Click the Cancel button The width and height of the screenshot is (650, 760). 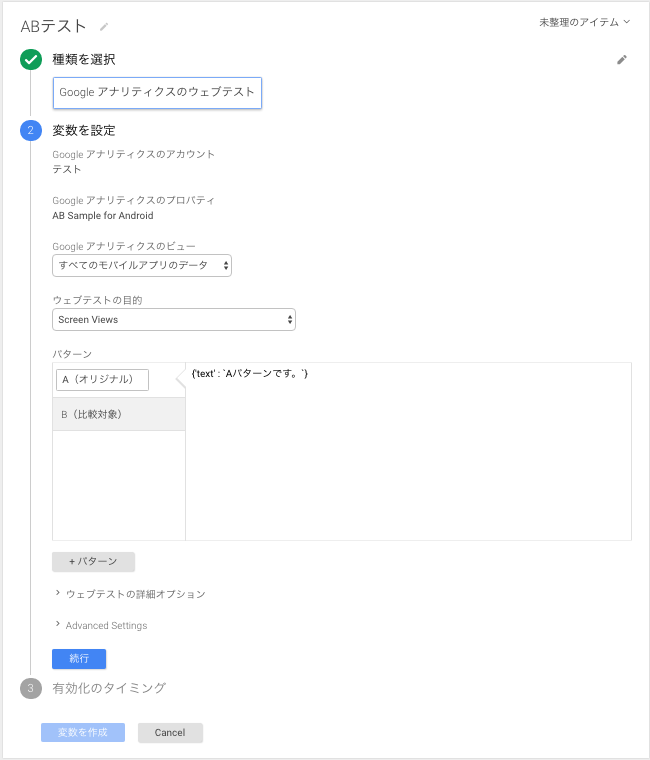coord(170,732)
